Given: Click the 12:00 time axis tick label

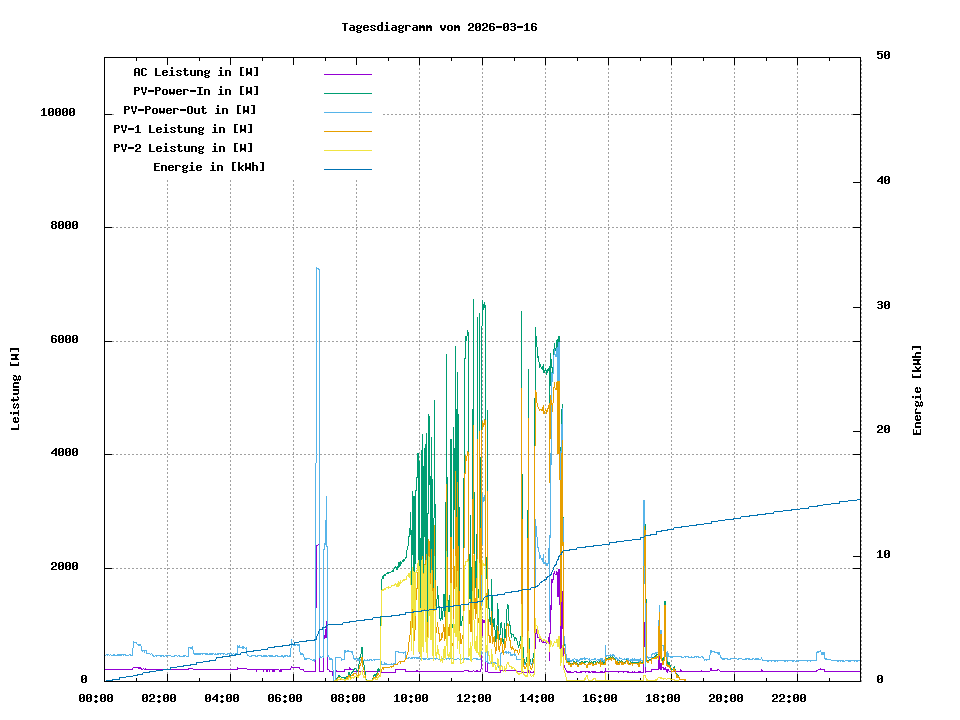Looking at the screenshot, I should (x=474, y=698).
